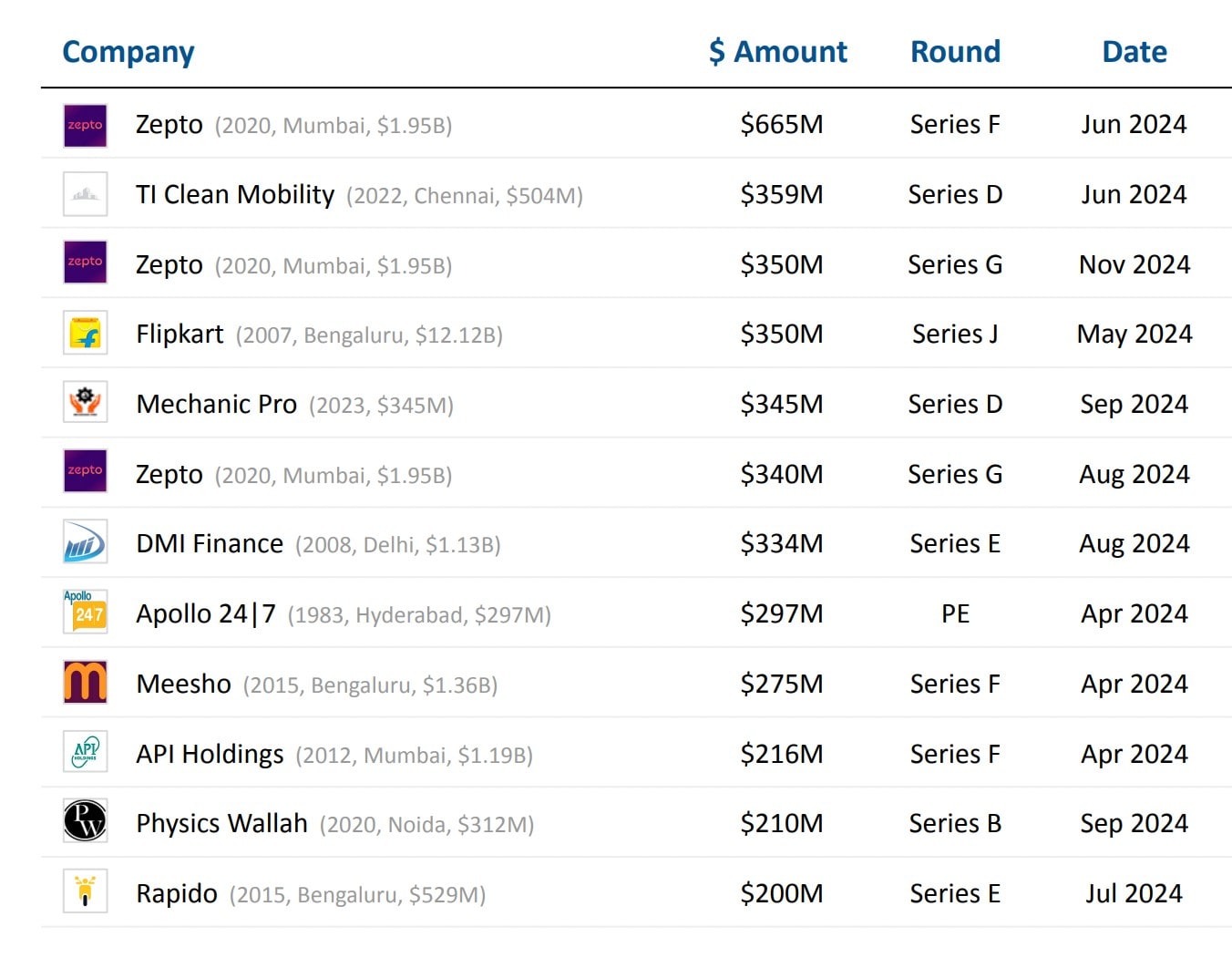This screenshot has height=968, width=1232.
Task: Click the Physics Wallah logo icon
Action: pos(85,821)
